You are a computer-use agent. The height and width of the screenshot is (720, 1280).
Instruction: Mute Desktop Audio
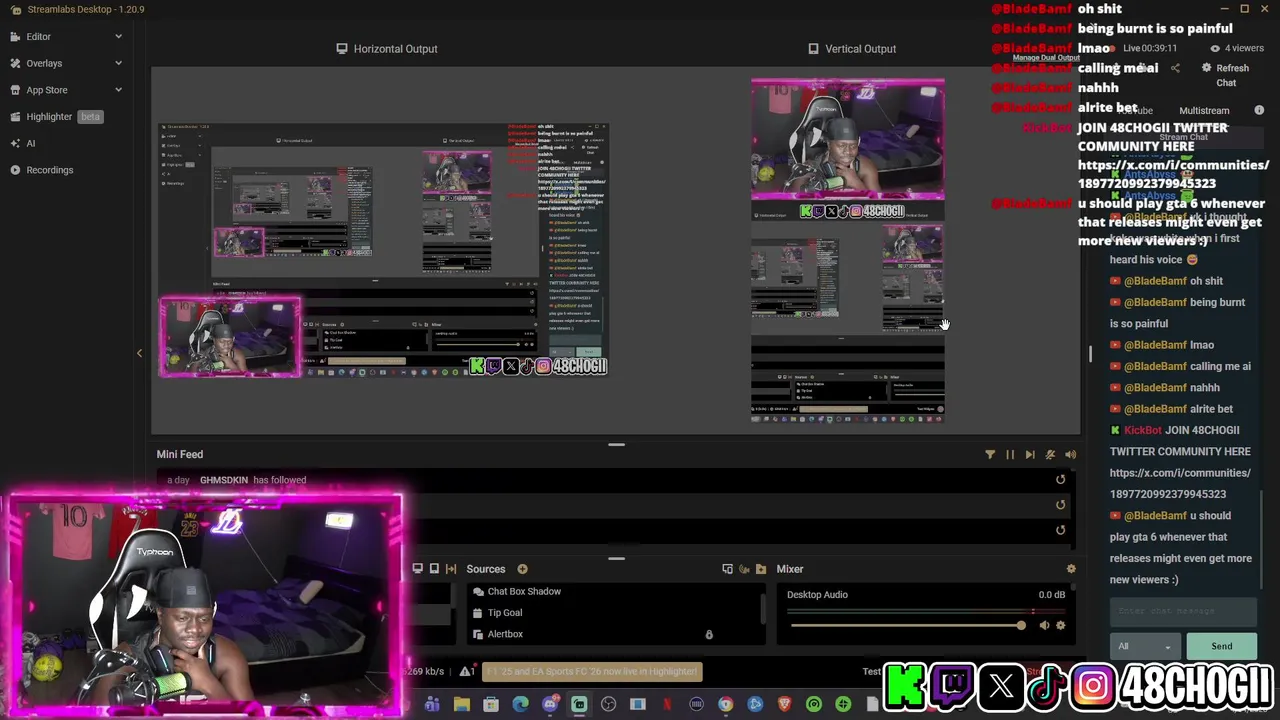(x=1044, y=626)
